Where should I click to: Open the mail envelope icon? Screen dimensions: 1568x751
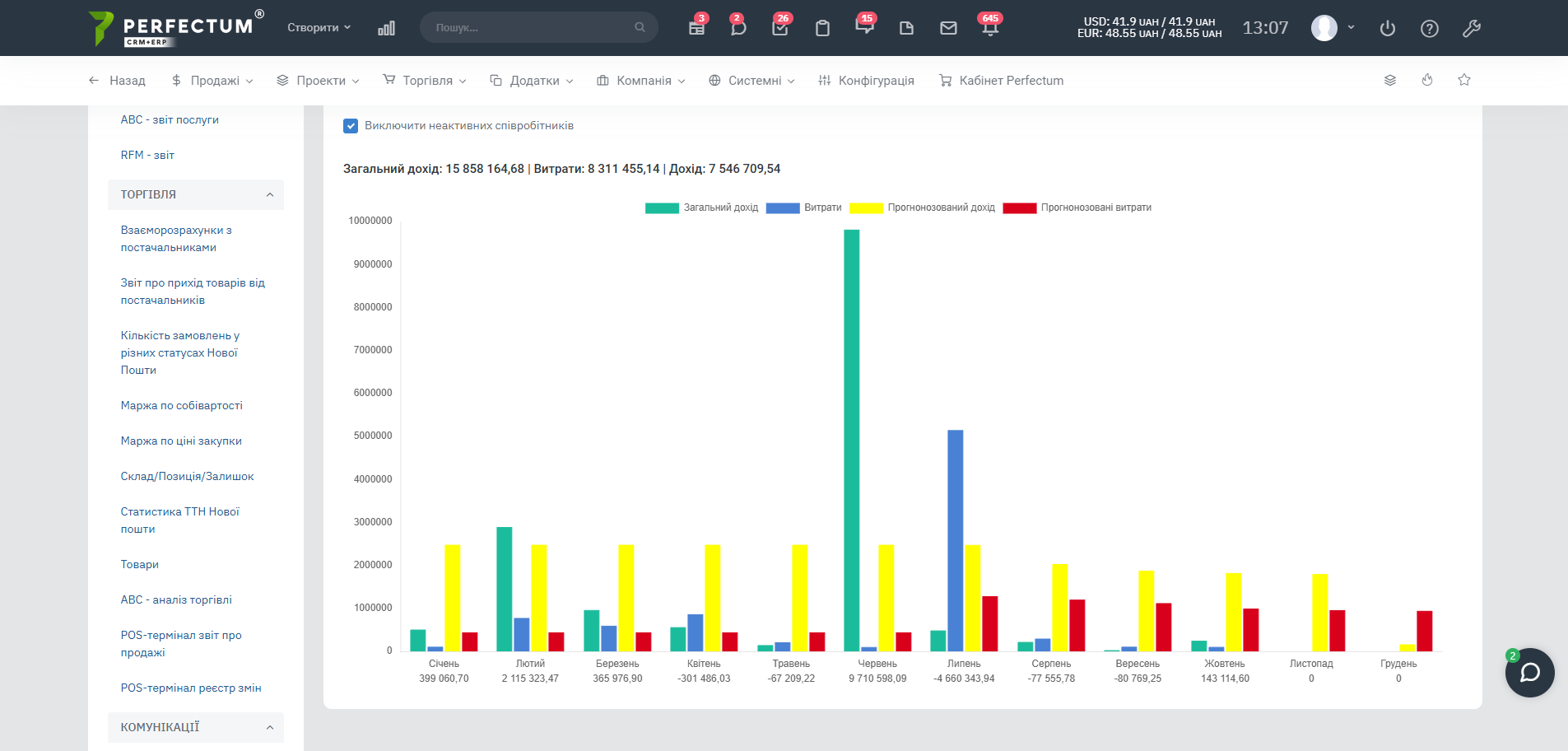coord(948,28)
